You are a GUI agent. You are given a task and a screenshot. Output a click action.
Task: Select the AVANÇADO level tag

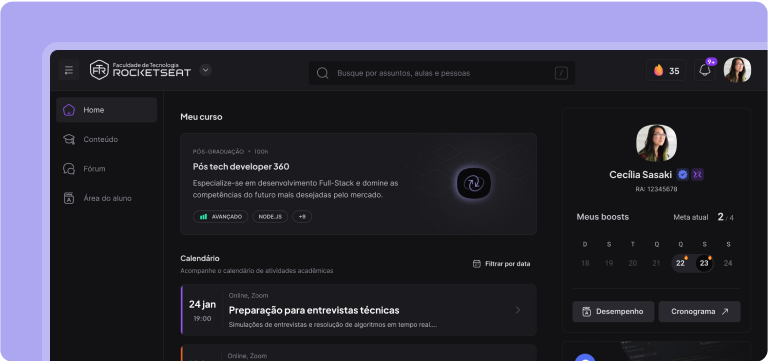click(x=220, y=217)
